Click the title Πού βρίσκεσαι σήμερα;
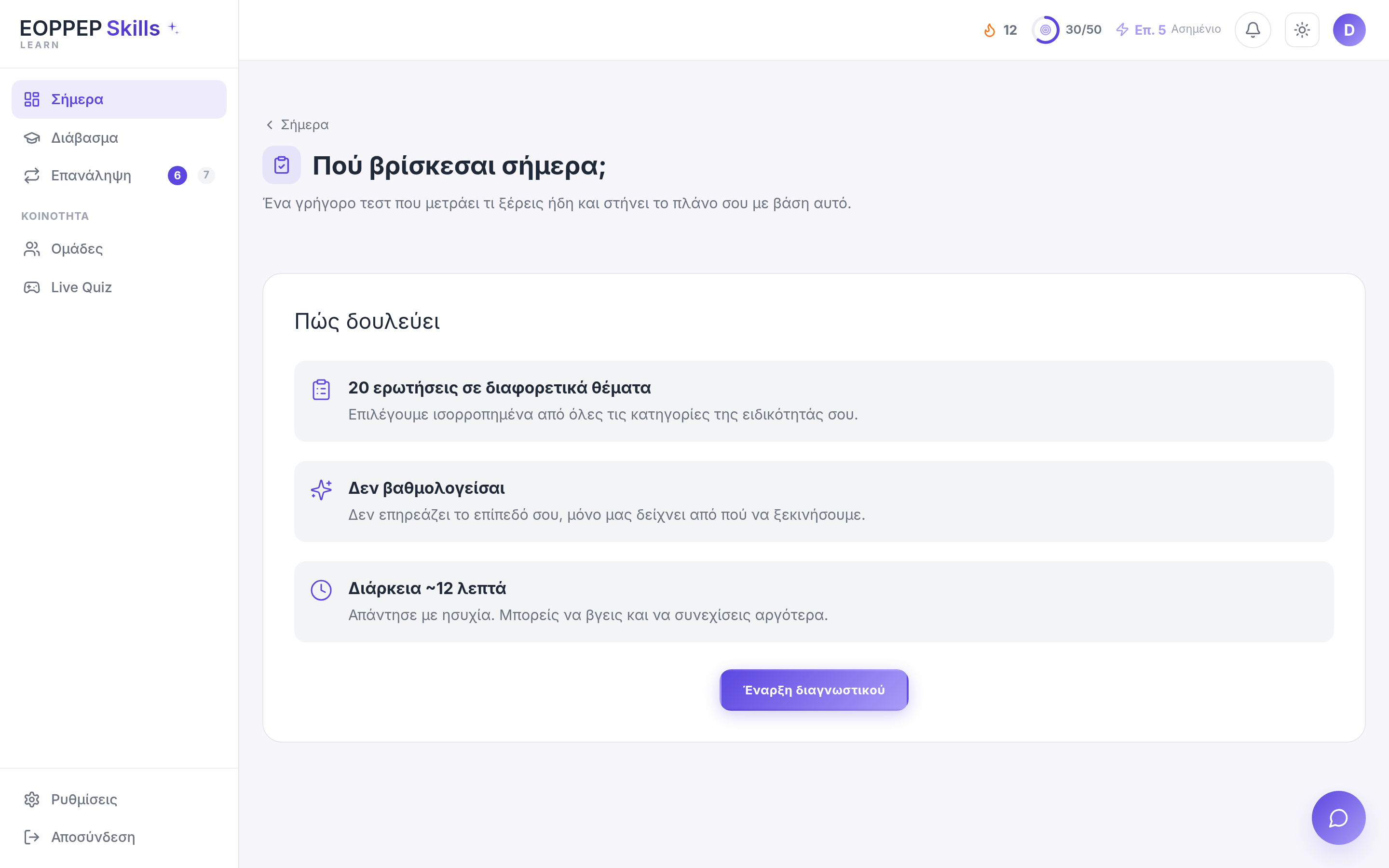This screenshot has width=1389, height=868. pos(459,165)
